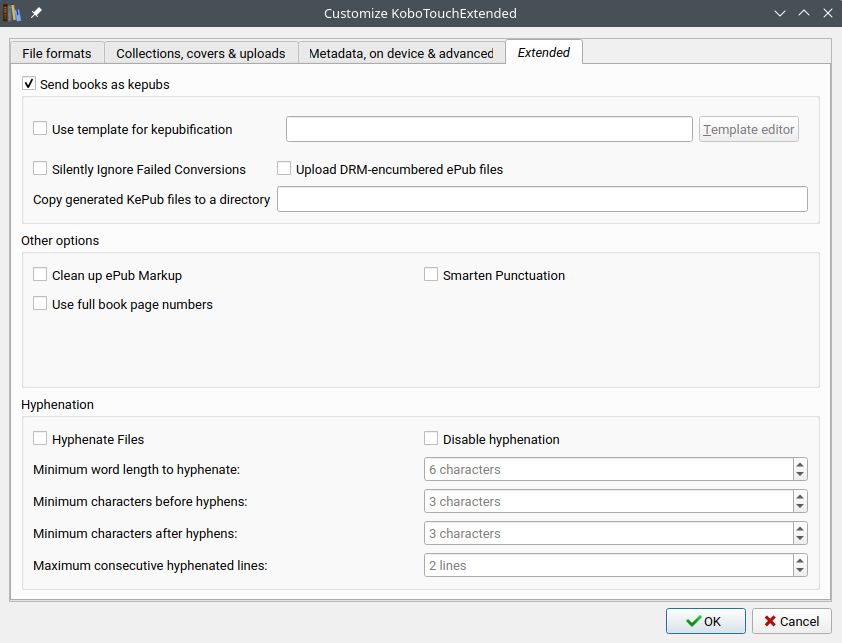This screenshot has width=842, height=643.
Task: Check Upload DRM-encumbered ePub files
Action: [x=284, y=169]
